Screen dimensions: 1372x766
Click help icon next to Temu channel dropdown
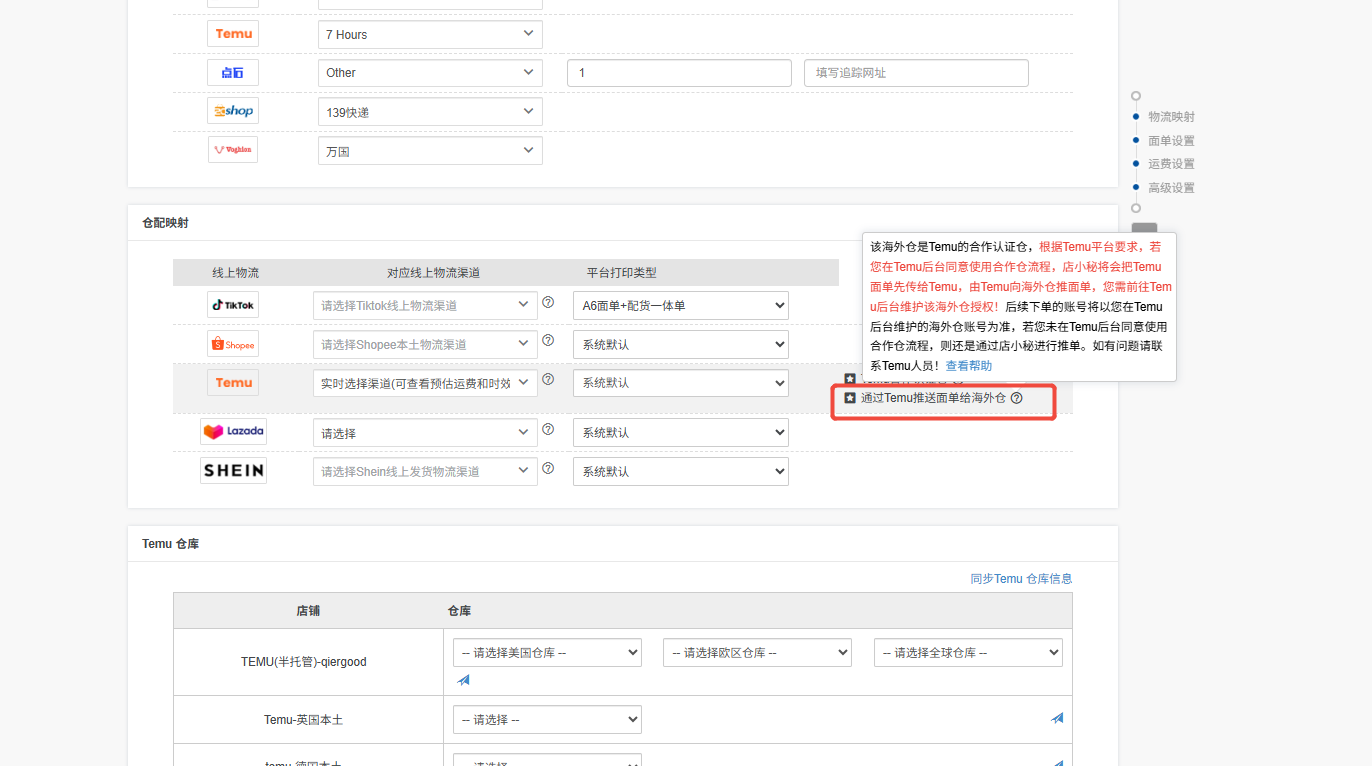pos(548,380)
